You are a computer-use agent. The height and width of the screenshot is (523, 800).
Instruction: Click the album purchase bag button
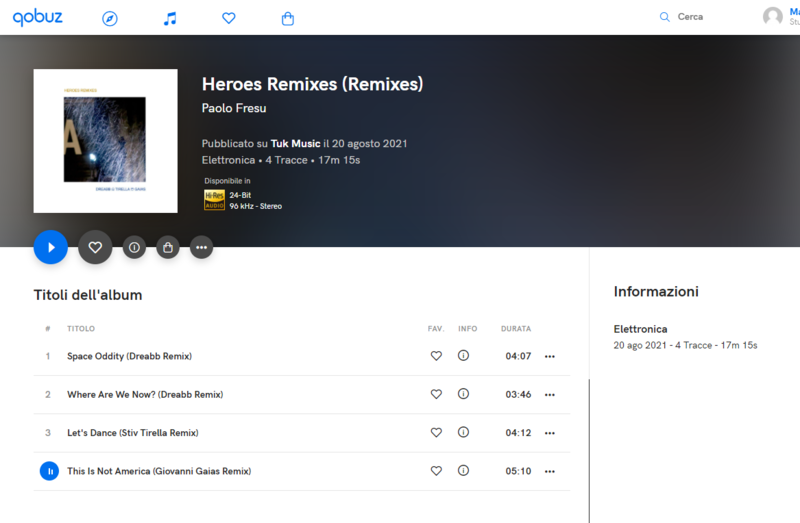tap(168, 247)
